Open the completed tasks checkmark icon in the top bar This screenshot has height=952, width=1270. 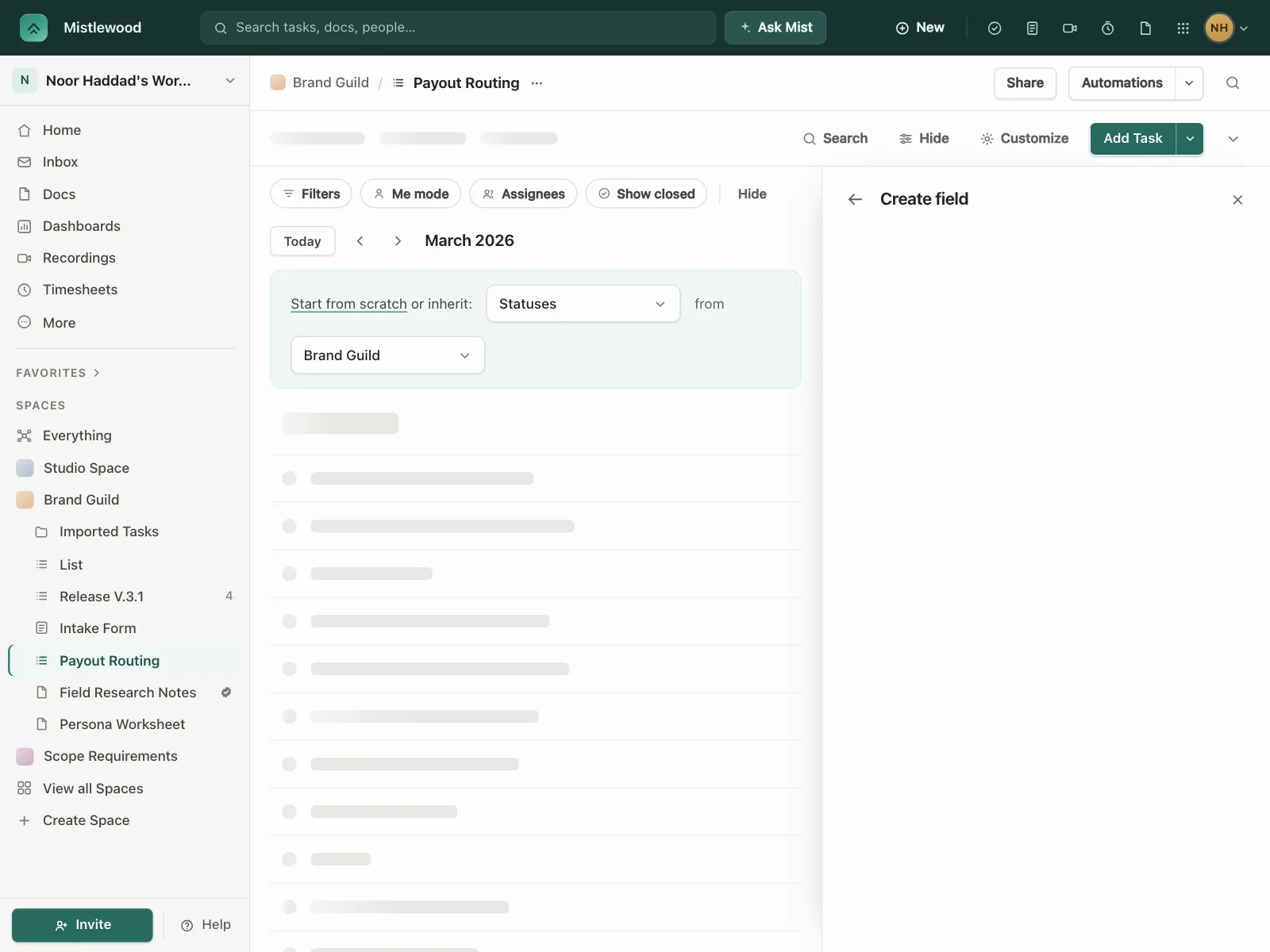(x=995, y=28)
